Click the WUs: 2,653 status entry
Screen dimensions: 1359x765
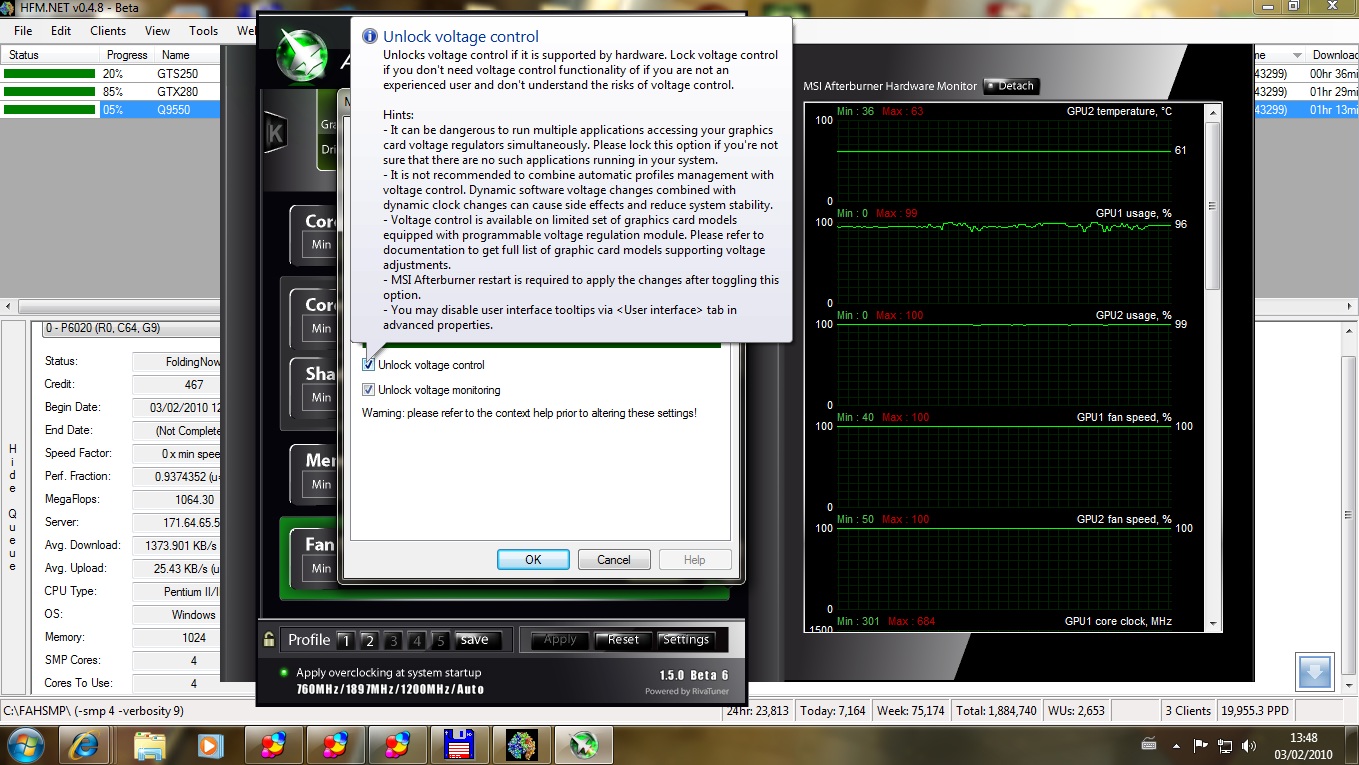click(1076, 711)
